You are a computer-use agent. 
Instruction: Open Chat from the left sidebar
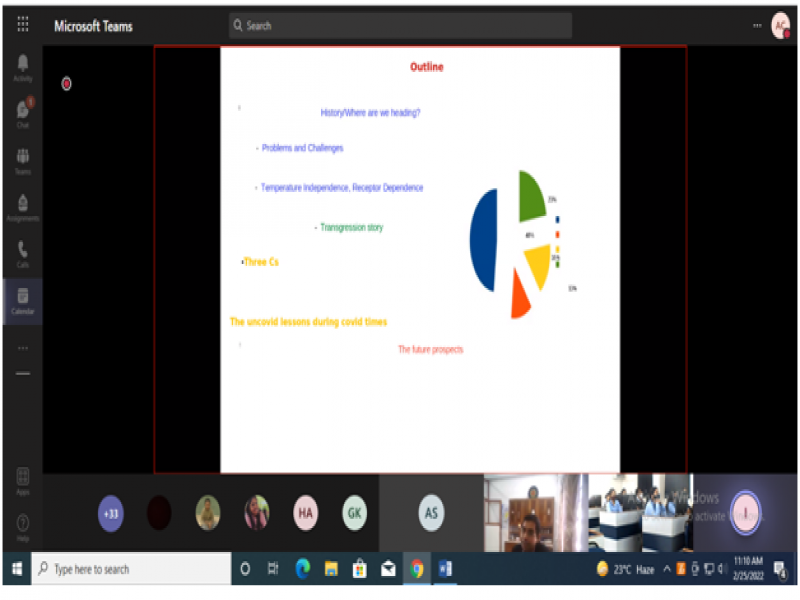22,113
